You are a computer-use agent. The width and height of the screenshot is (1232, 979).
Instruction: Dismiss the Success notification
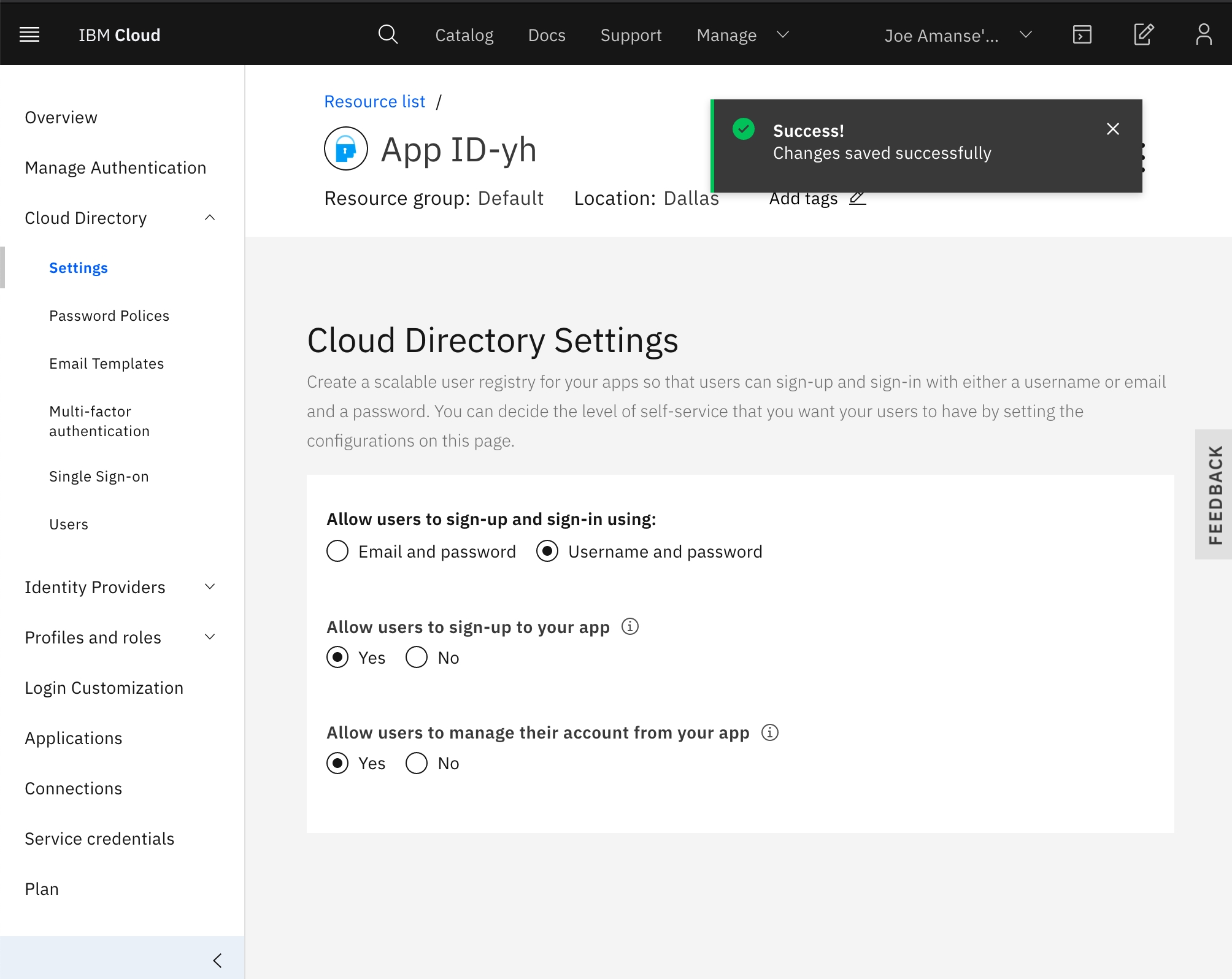[x=1113, y=129]
